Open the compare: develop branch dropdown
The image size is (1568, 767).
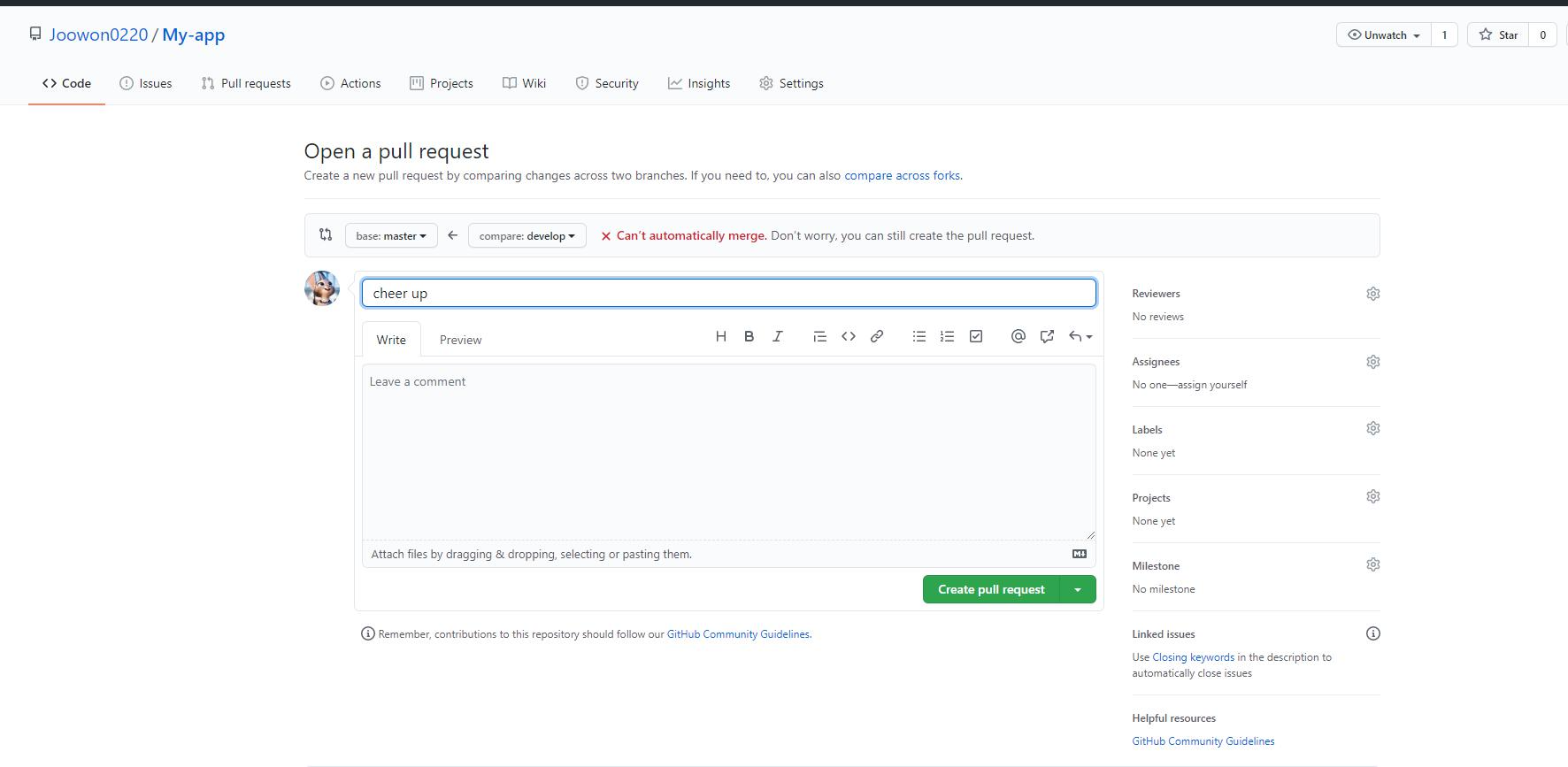click(527, 235)
